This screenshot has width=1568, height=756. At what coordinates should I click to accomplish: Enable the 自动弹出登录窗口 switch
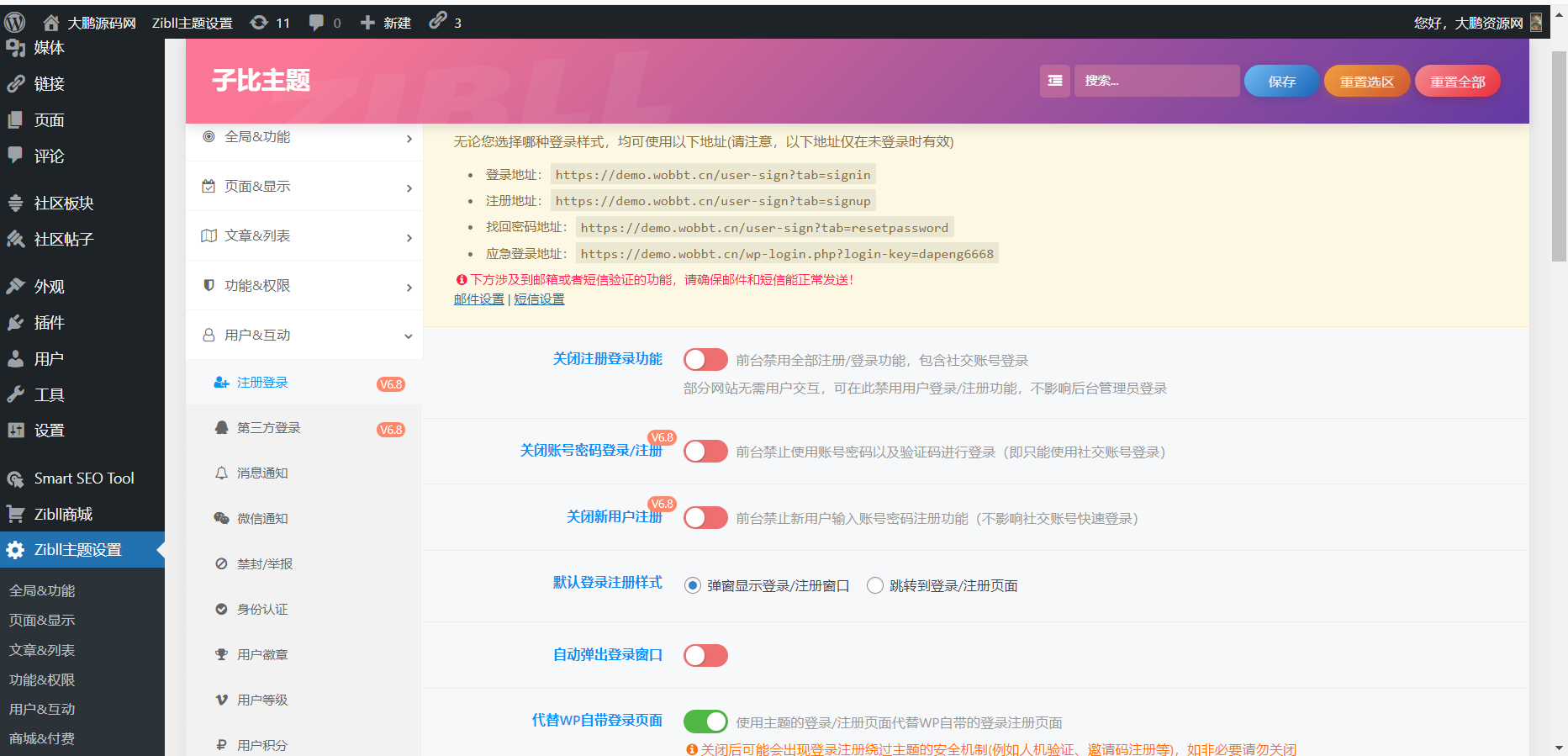705,655
